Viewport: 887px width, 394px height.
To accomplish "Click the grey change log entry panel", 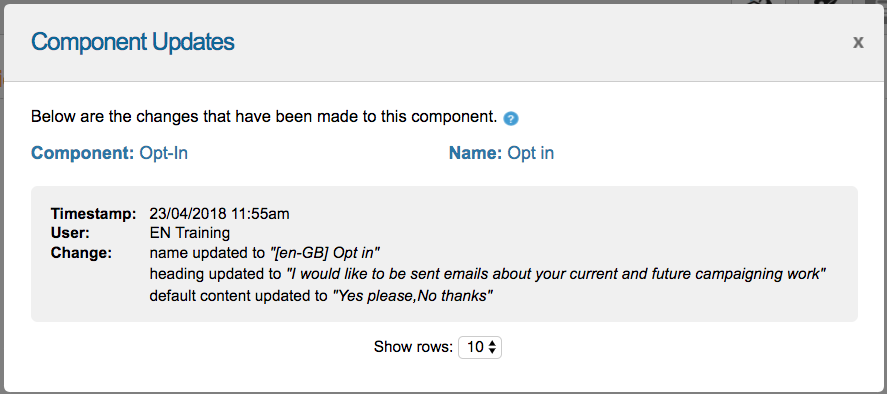I will click(x=444, y=254).
